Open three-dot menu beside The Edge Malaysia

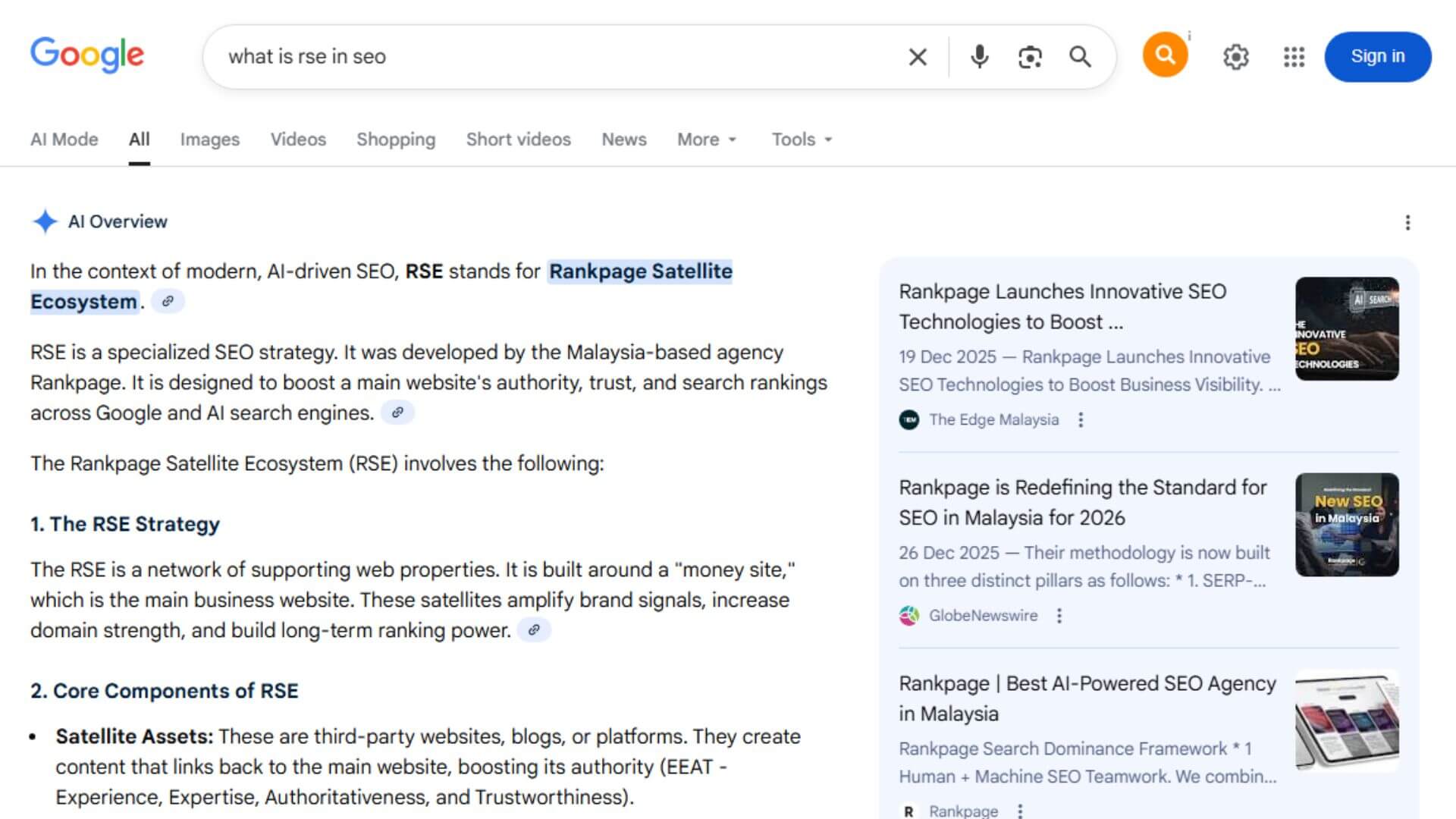[1081, 419]
